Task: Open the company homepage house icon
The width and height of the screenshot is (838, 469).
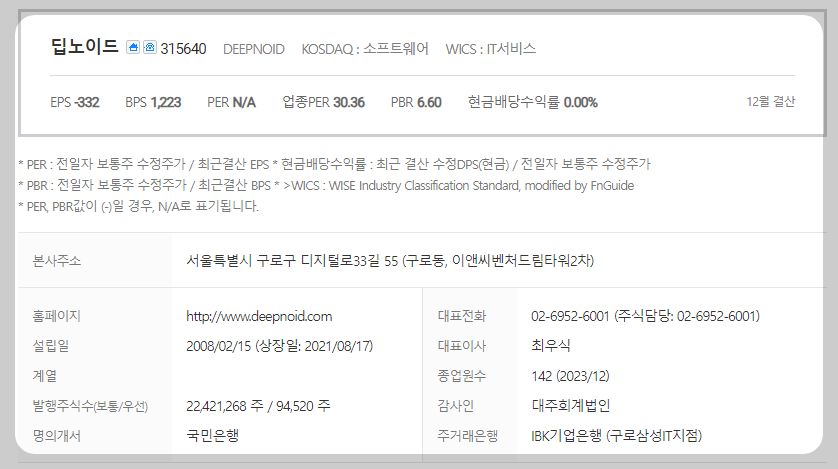Action: point(133,48)
